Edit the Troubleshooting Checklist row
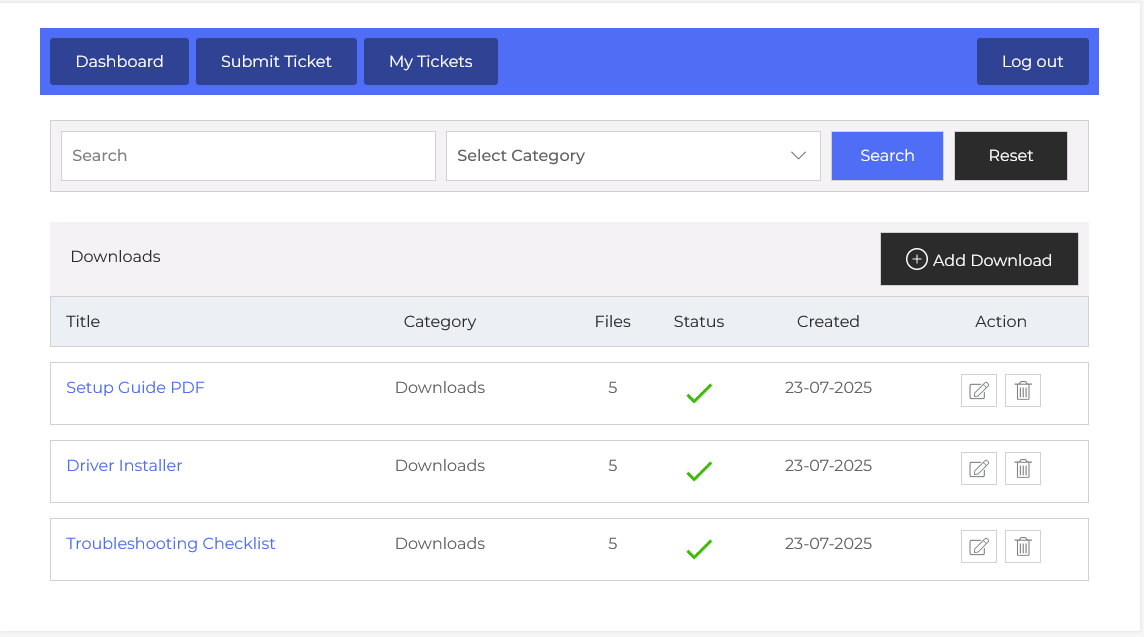This screenshot has height=637, width=1144. point(978,547)
